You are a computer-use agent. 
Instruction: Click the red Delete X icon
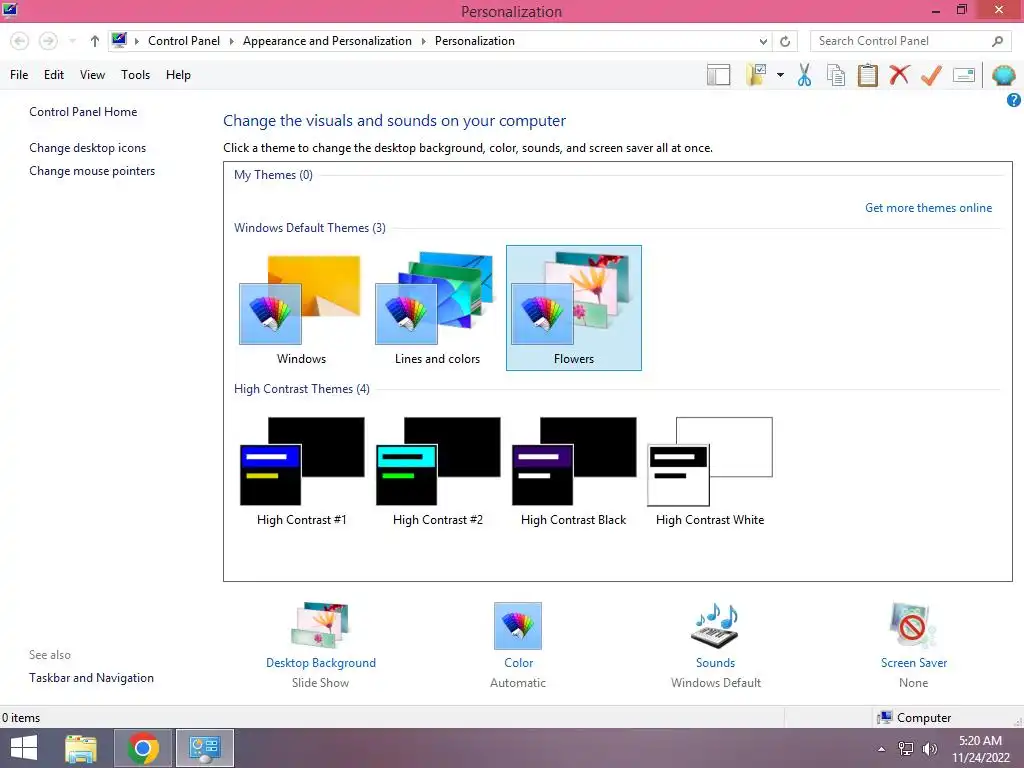point(899,75)
